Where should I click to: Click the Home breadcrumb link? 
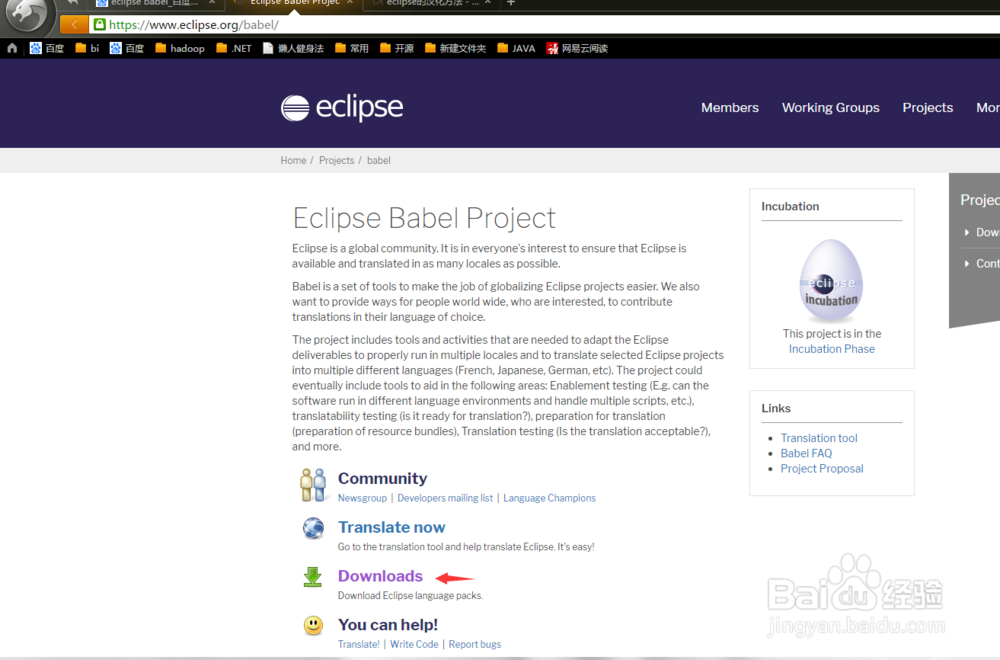pyautogui.click(x=293, y=160)
